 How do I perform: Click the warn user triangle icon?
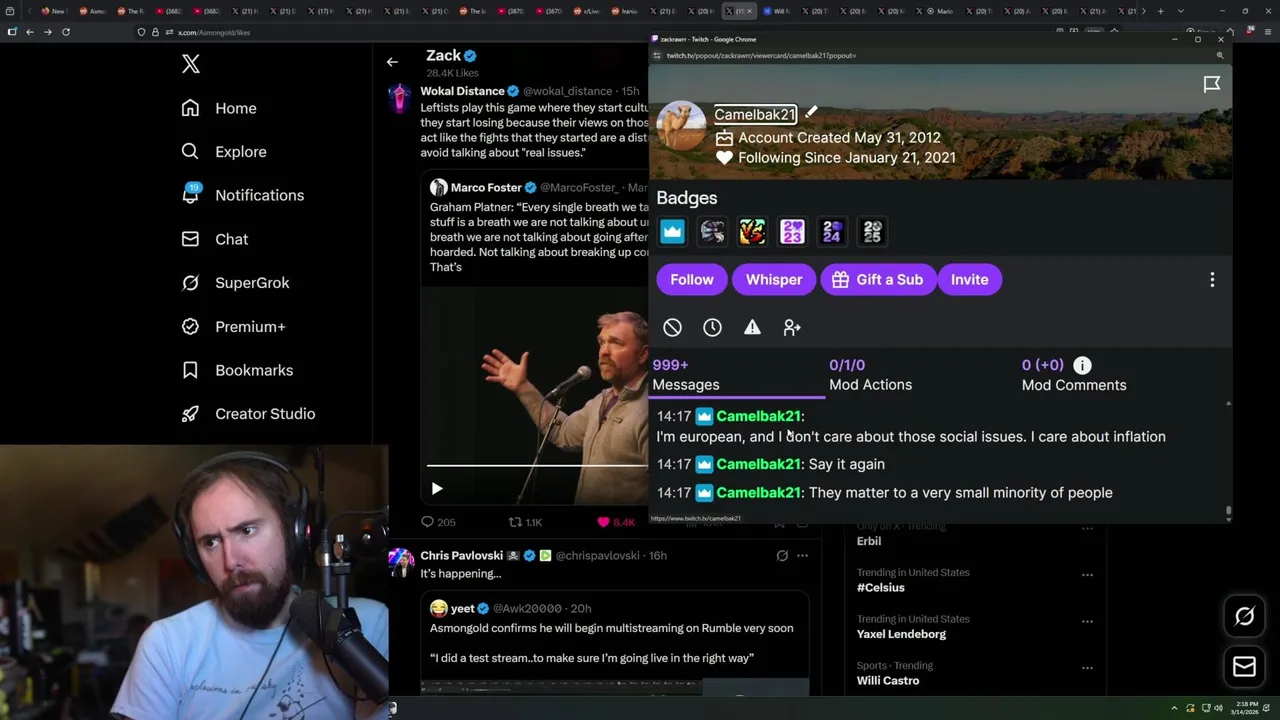click(752, 327)
